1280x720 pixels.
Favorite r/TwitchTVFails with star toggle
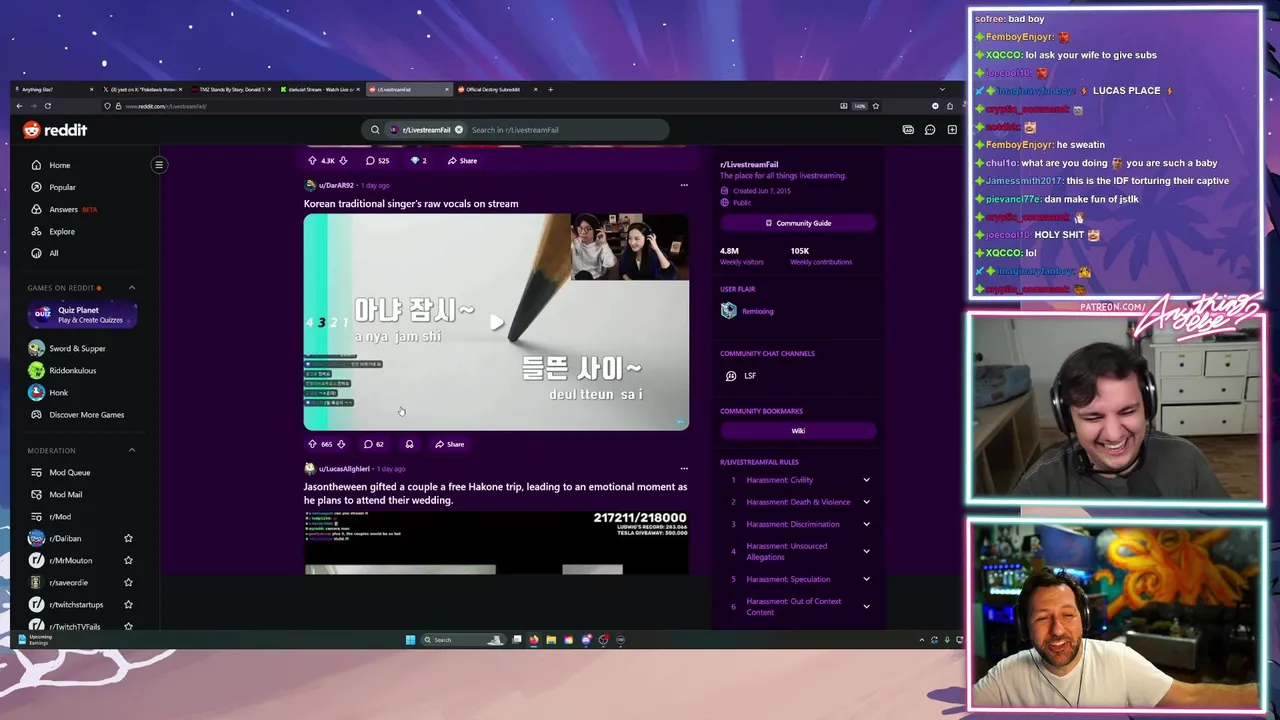pyautogui.click(x=128, y=626)
